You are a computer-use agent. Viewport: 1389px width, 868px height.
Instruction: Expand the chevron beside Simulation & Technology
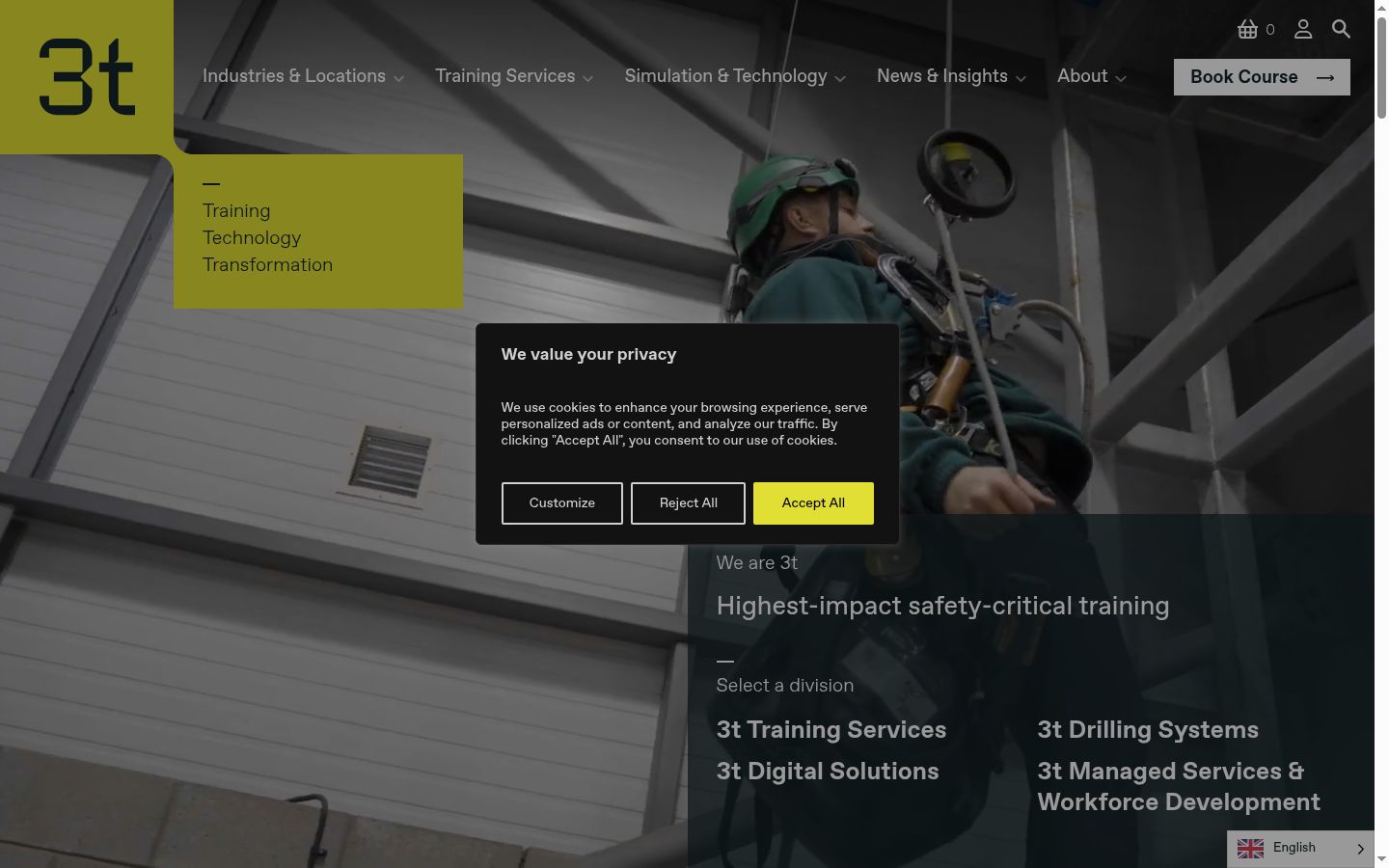(x=840, y=79)
